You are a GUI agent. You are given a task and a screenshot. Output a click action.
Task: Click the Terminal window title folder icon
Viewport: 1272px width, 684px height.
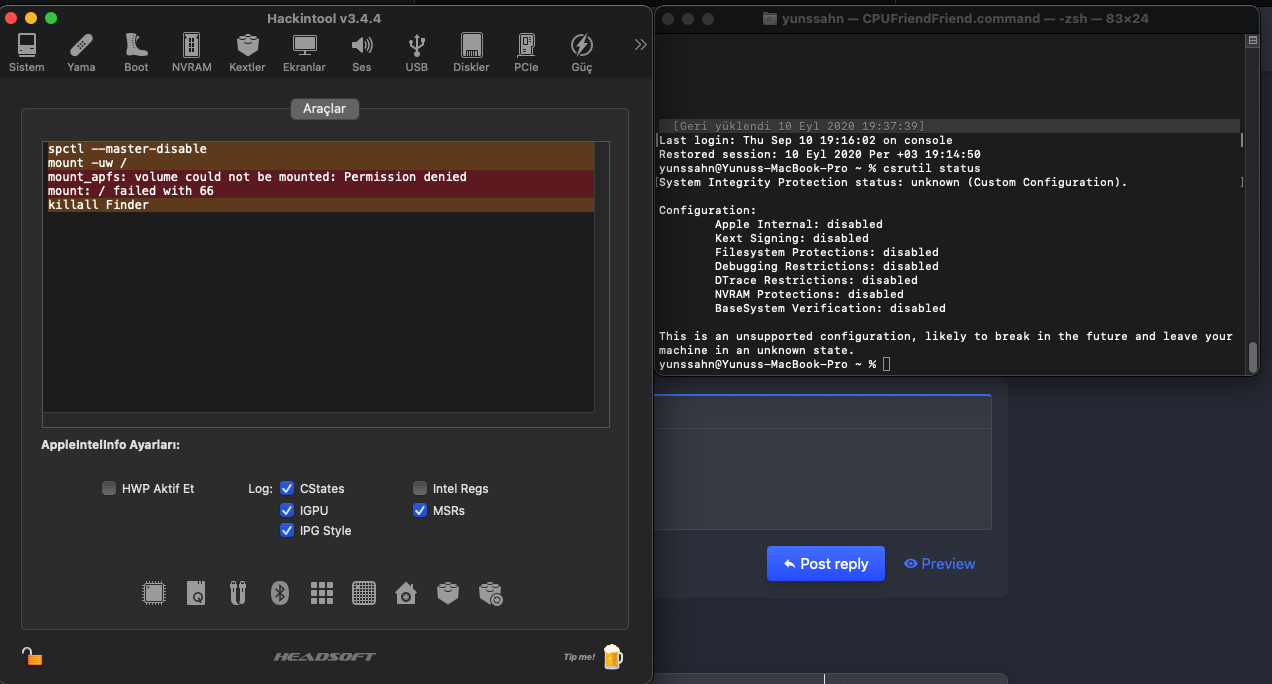coord(770,19)
